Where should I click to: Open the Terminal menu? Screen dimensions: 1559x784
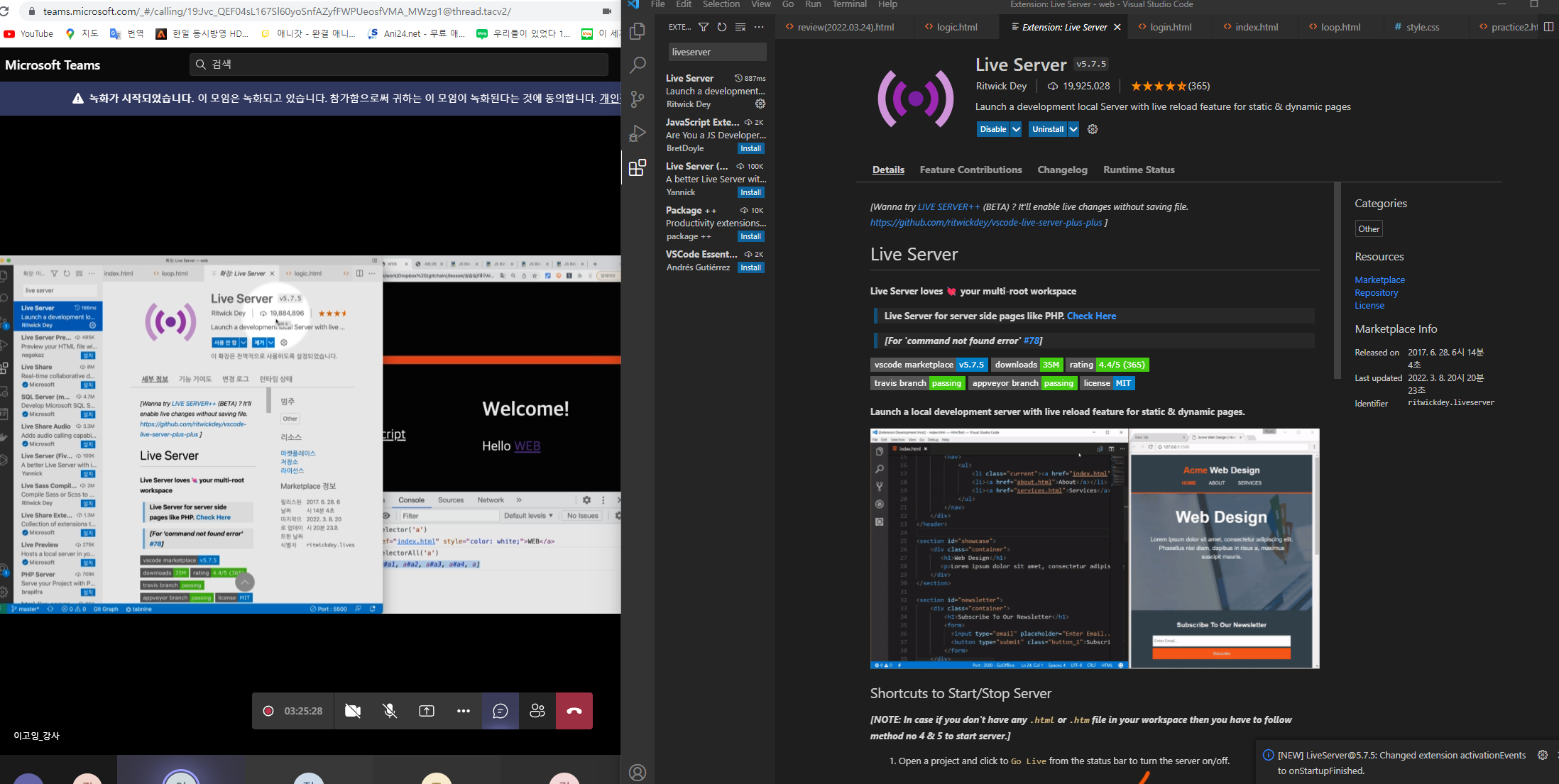tap(849, 4)
